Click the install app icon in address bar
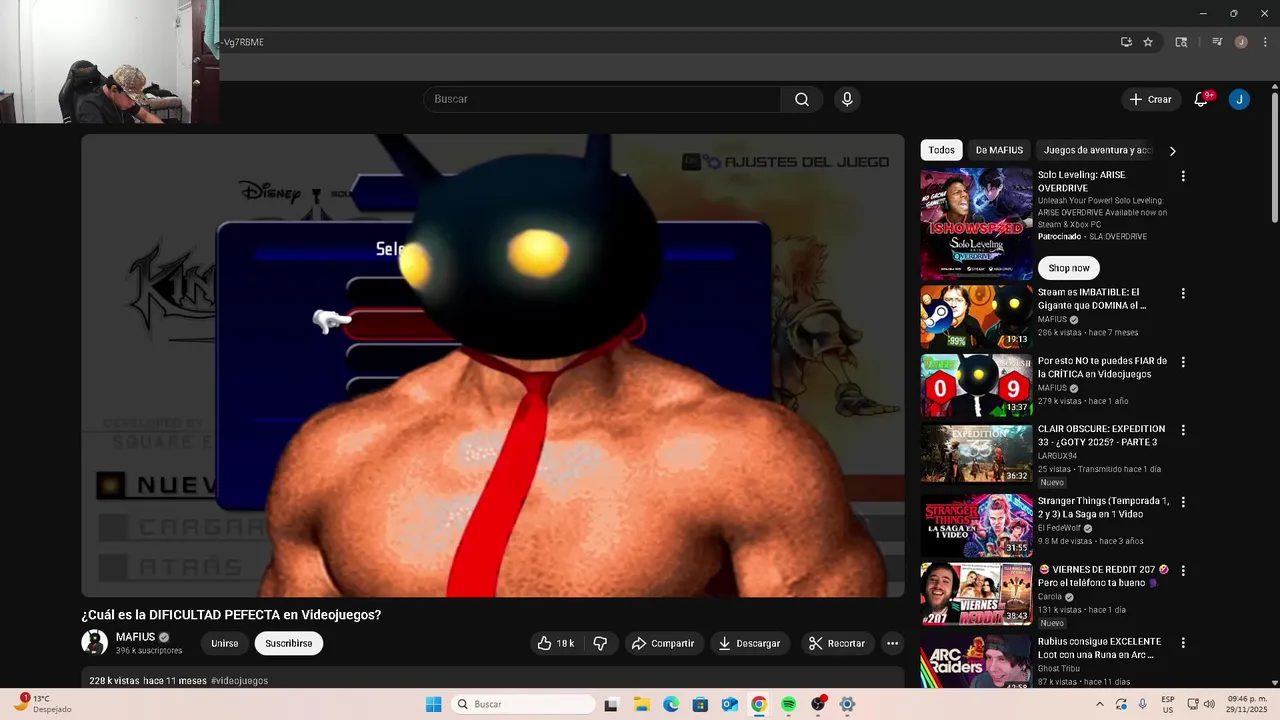Viewport: 1280px width, 720px height. (x=1126, y=42)
